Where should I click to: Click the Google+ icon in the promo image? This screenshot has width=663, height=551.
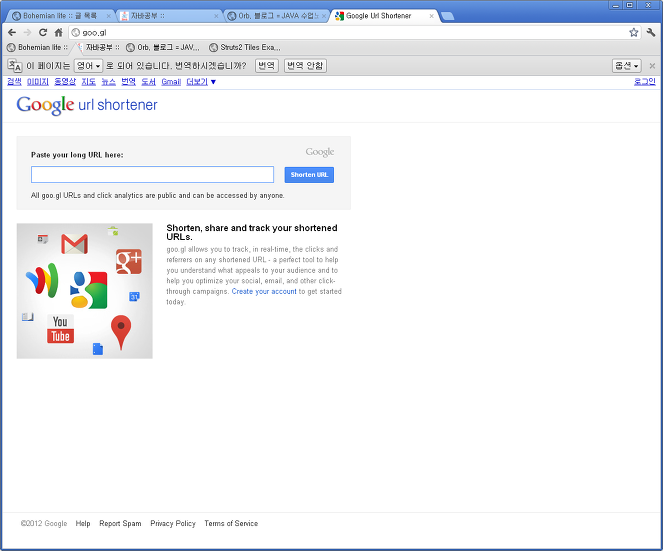(x=129, y=261)
